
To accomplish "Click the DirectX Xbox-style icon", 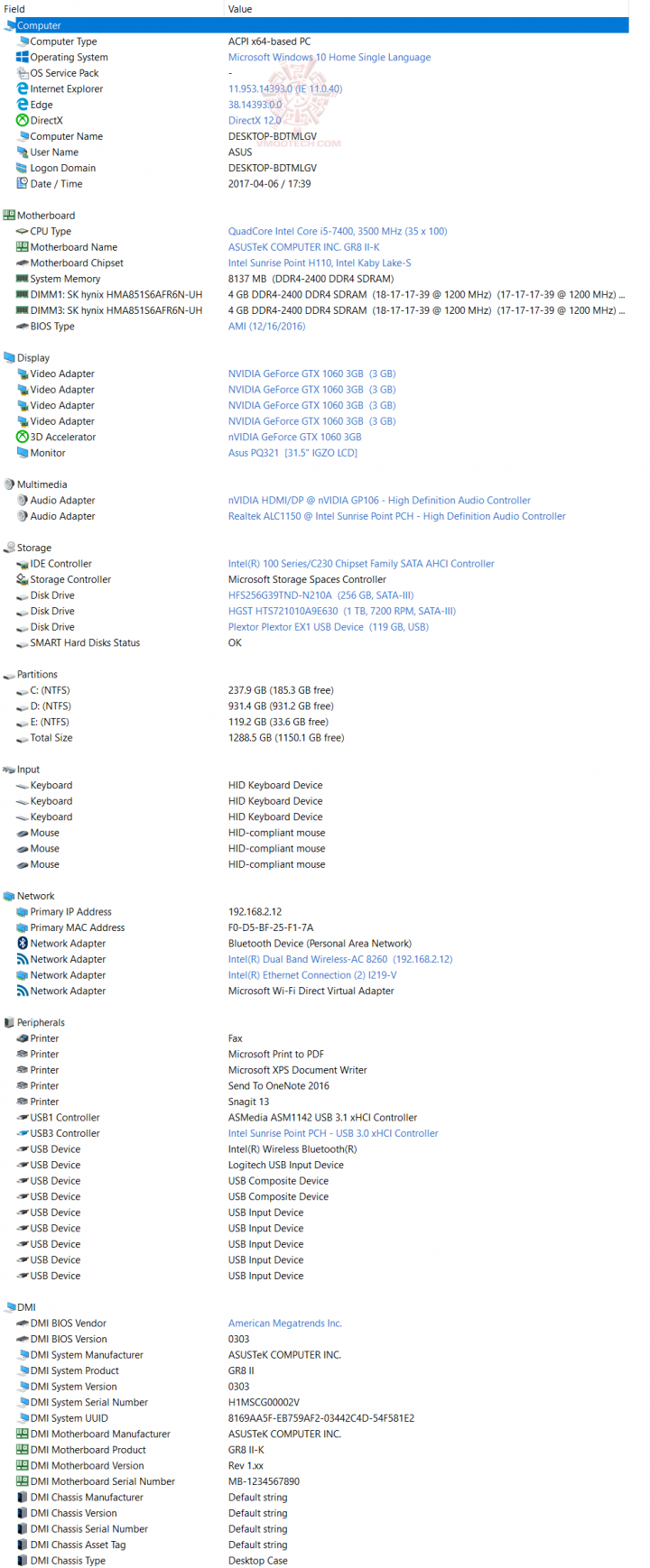I will 23,120.
